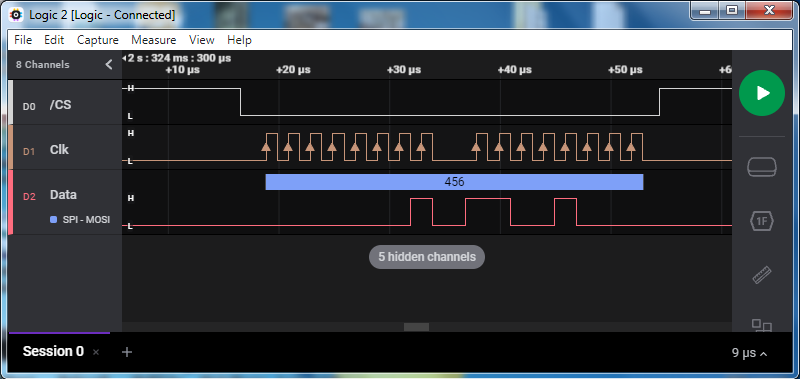Open the Extensions panel icon in sidebar
The height and width of the screenshot is (379, 800).
[762, 325]
